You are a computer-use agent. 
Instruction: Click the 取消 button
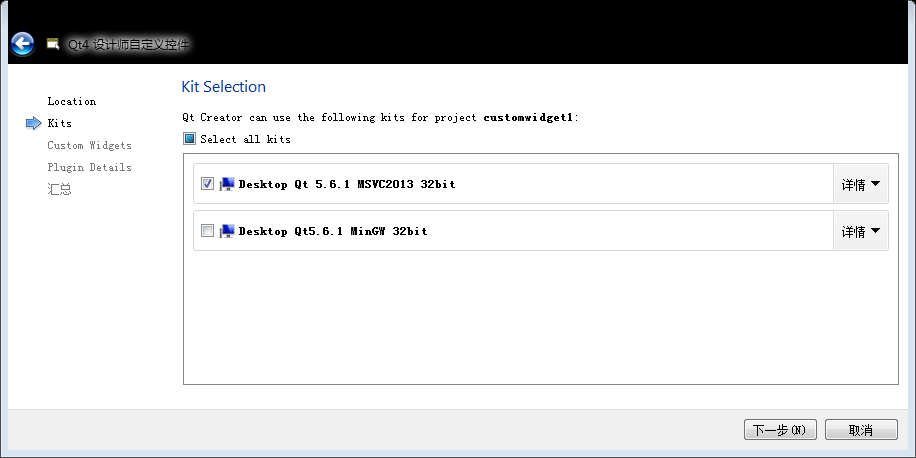861,430
